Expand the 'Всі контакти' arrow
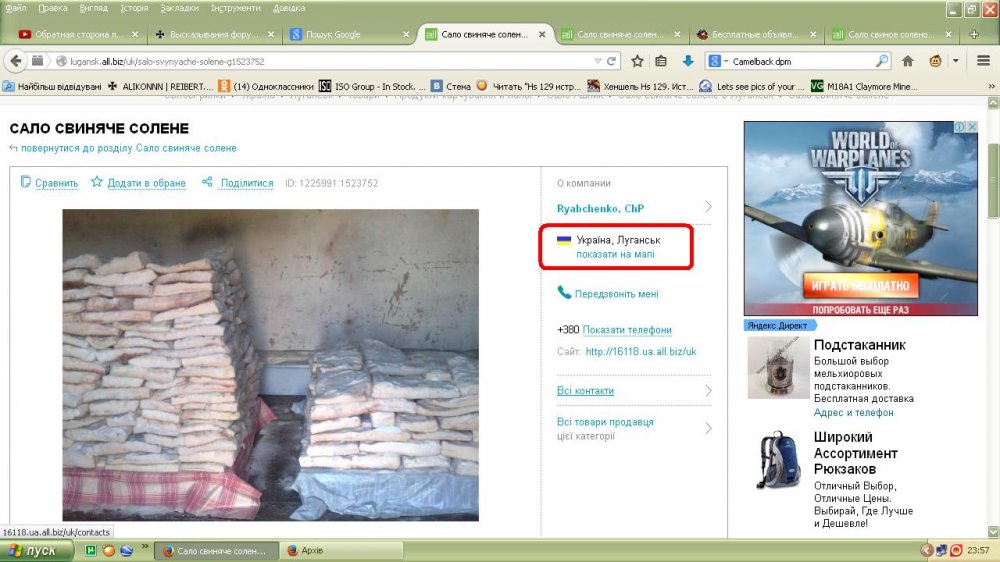The height and width of the screenshot is (562, 1000). click(709, 390)
